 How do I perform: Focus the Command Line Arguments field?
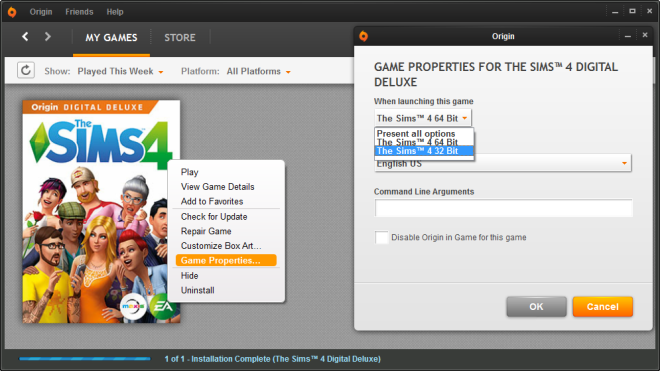point(503,208)
